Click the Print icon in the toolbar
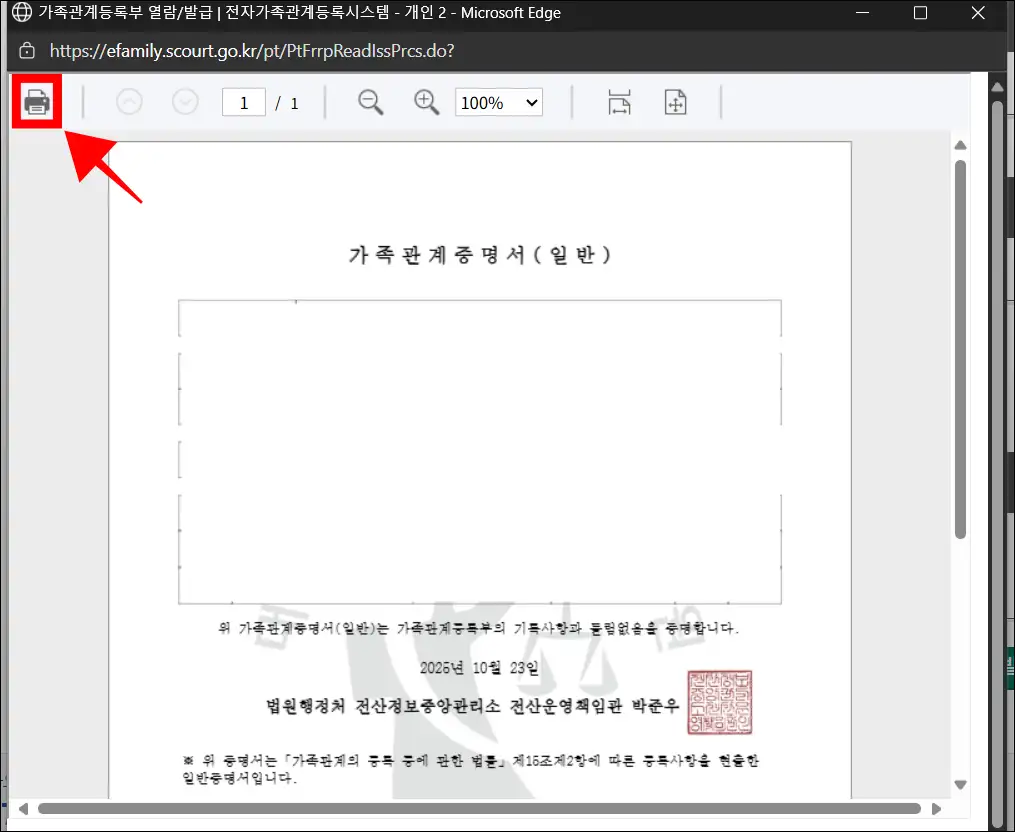Image resolution: width=1015 pixels, height=832 pixels. click(x=36, y=101)
